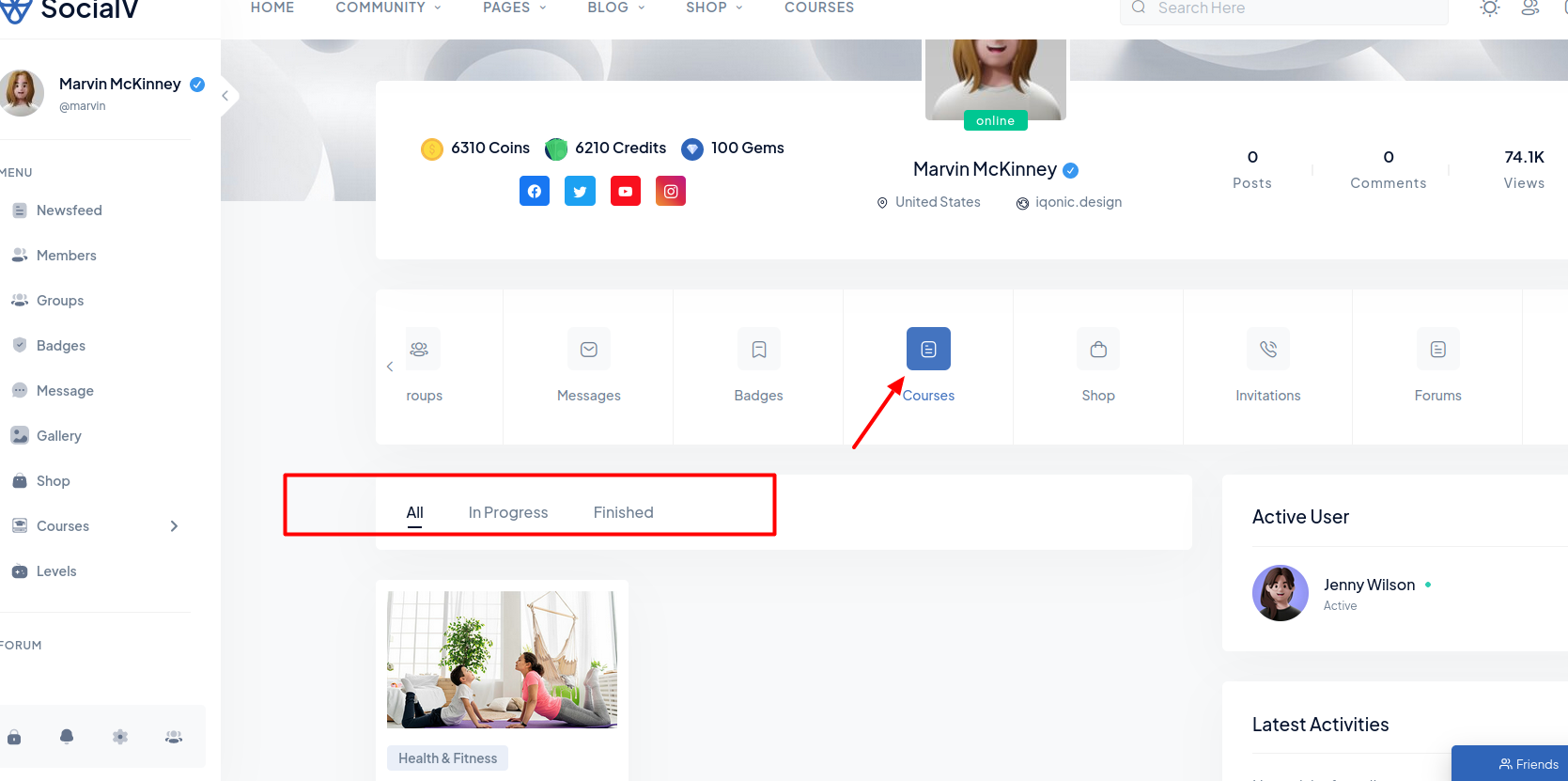Open the COMMUNITY dropdown menu

388,8
